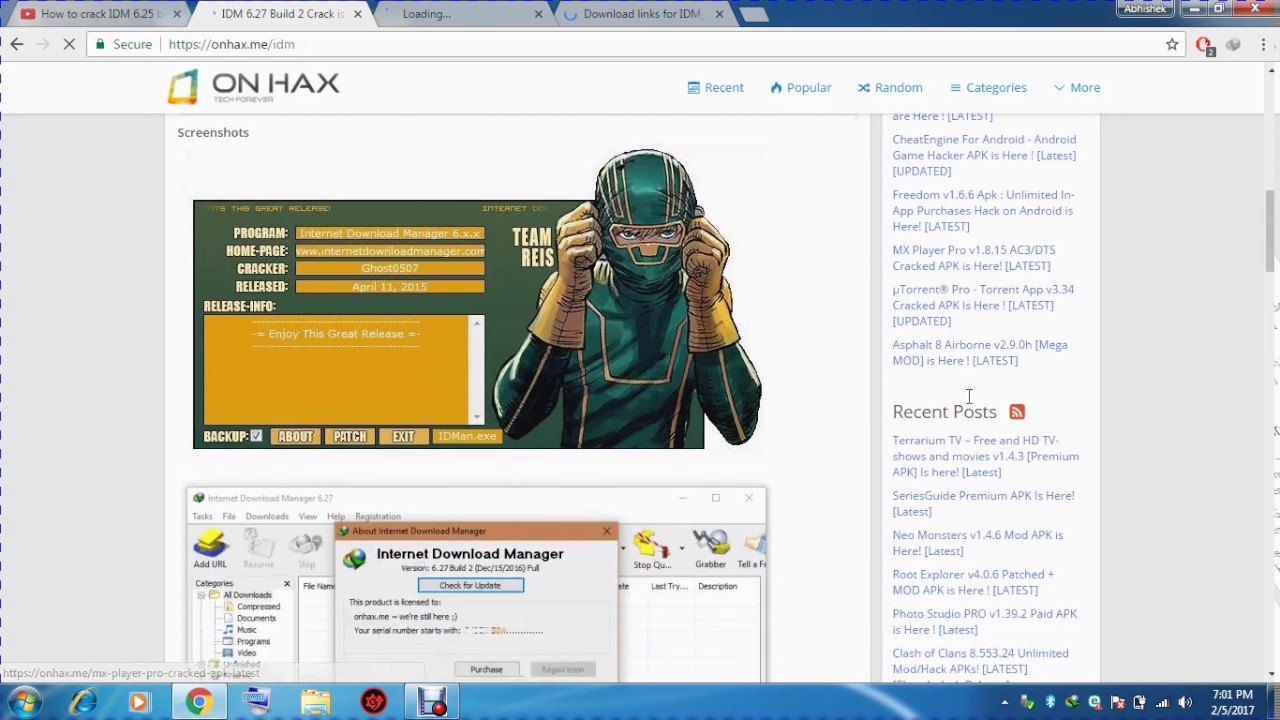The width and height of the screenshot is (1280, 720).
Task: Click the power/battery tray icon
Action: click(1139, 702)
